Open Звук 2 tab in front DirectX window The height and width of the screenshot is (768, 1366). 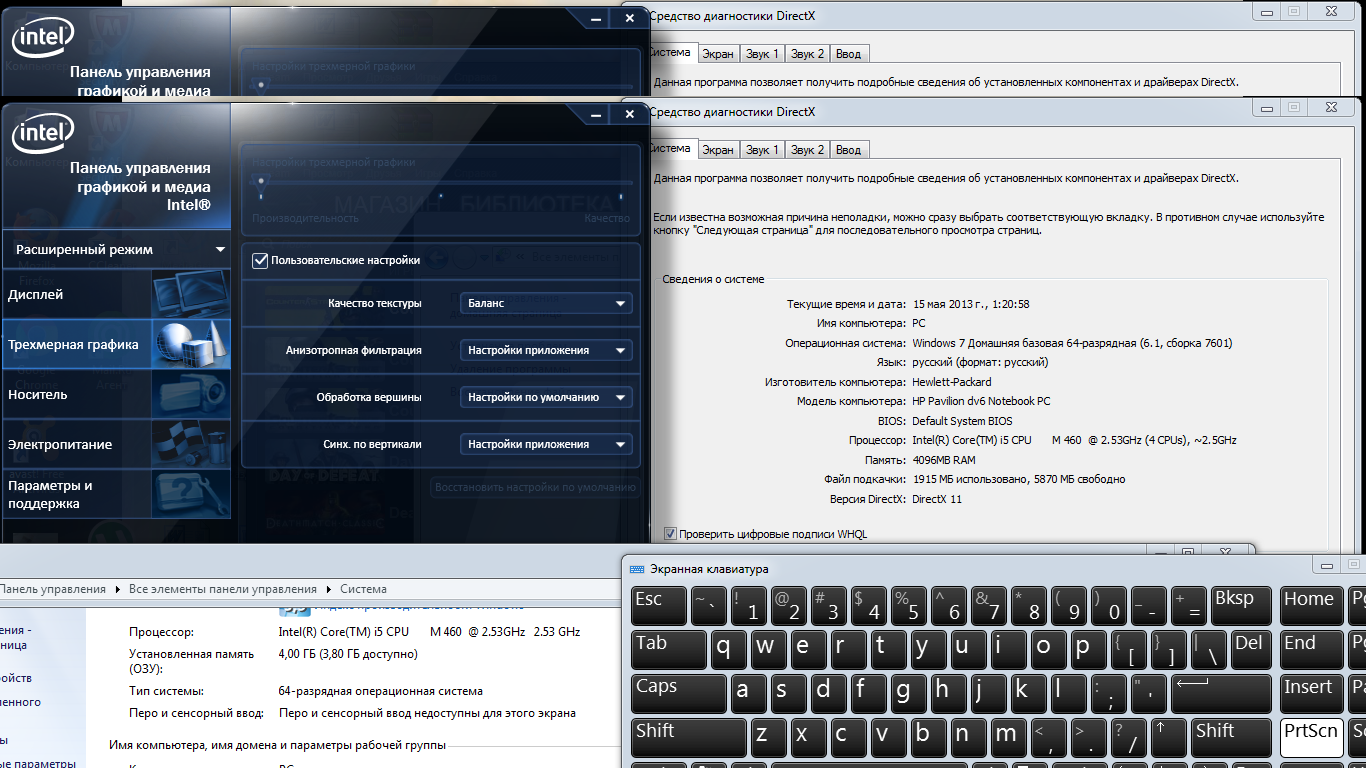807,150
